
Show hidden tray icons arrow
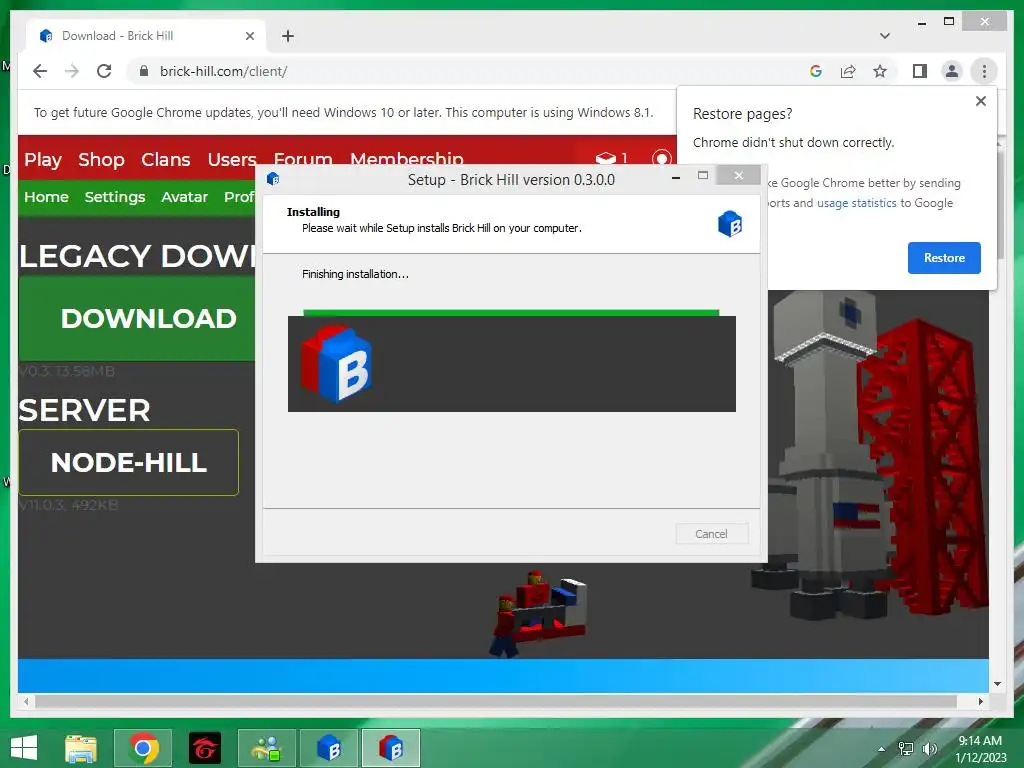(882, 749)
